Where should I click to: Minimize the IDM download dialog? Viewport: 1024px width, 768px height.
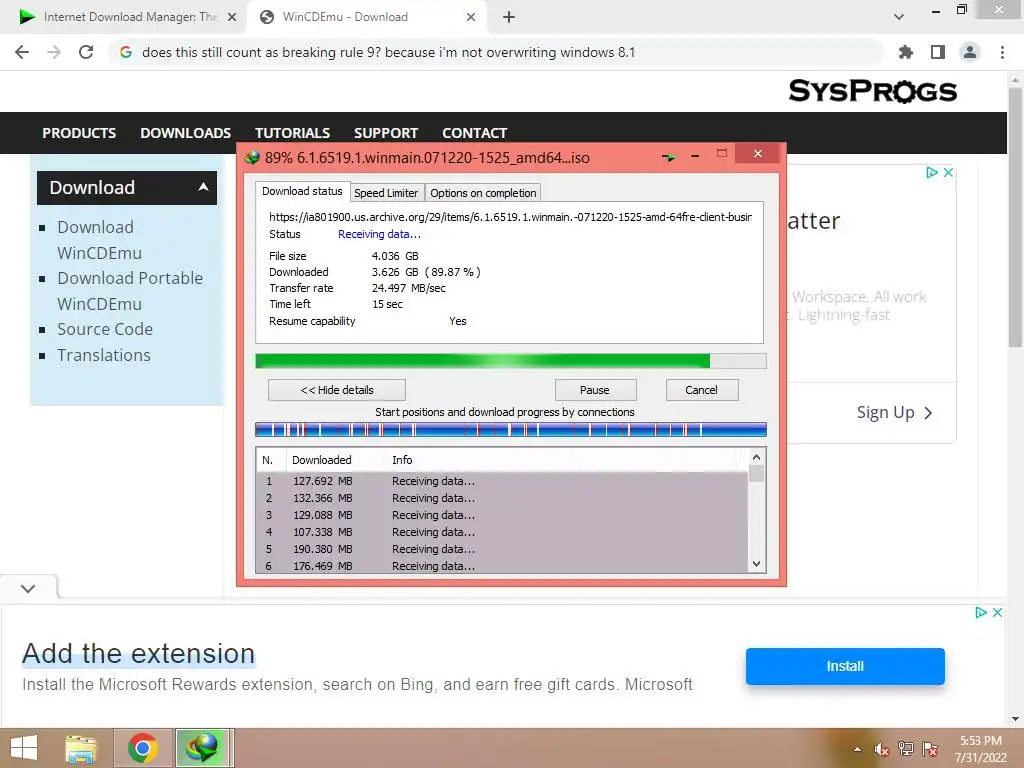point(695,155)
